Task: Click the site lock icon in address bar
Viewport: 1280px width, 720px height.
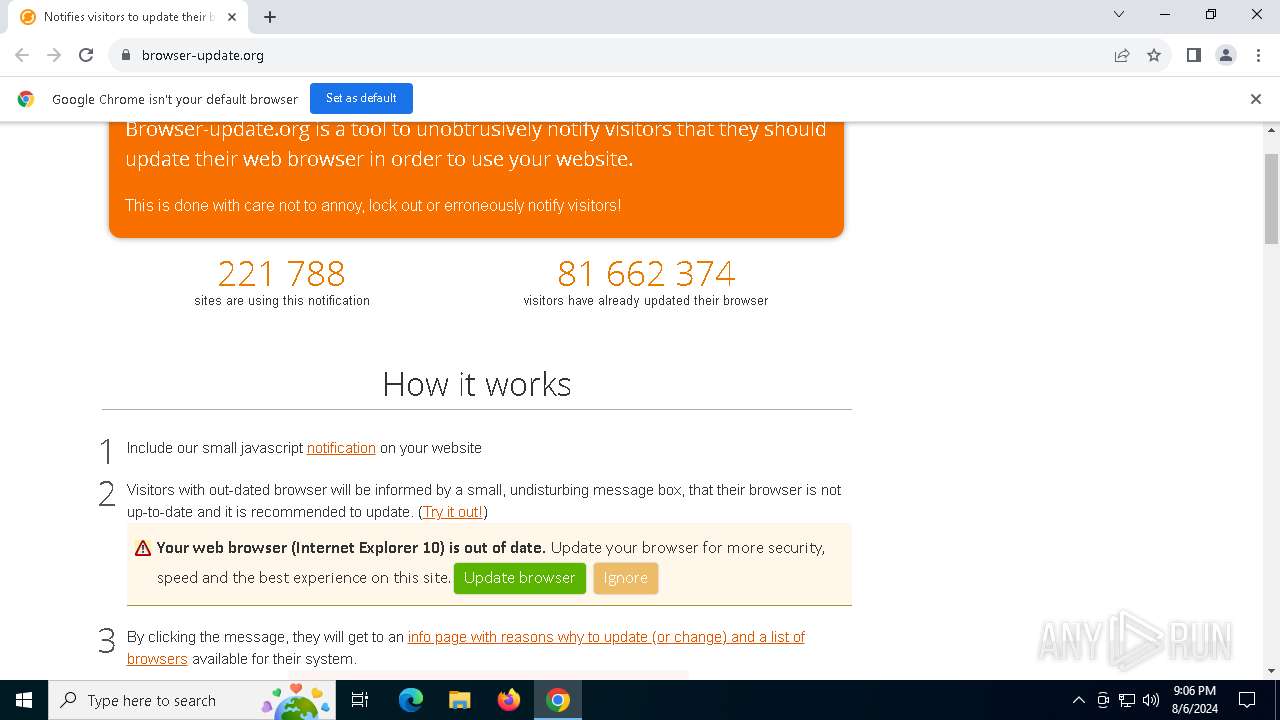Action: (x=126, y=55)
